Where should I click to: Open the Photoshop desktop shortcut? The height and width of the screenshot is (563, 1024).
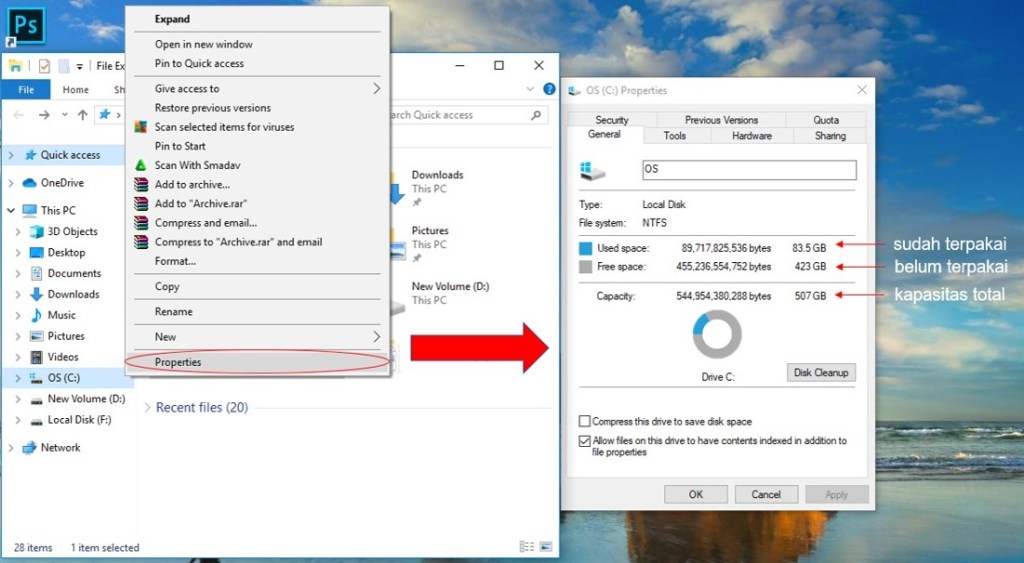pyautogui.click(x=26, y=26)
